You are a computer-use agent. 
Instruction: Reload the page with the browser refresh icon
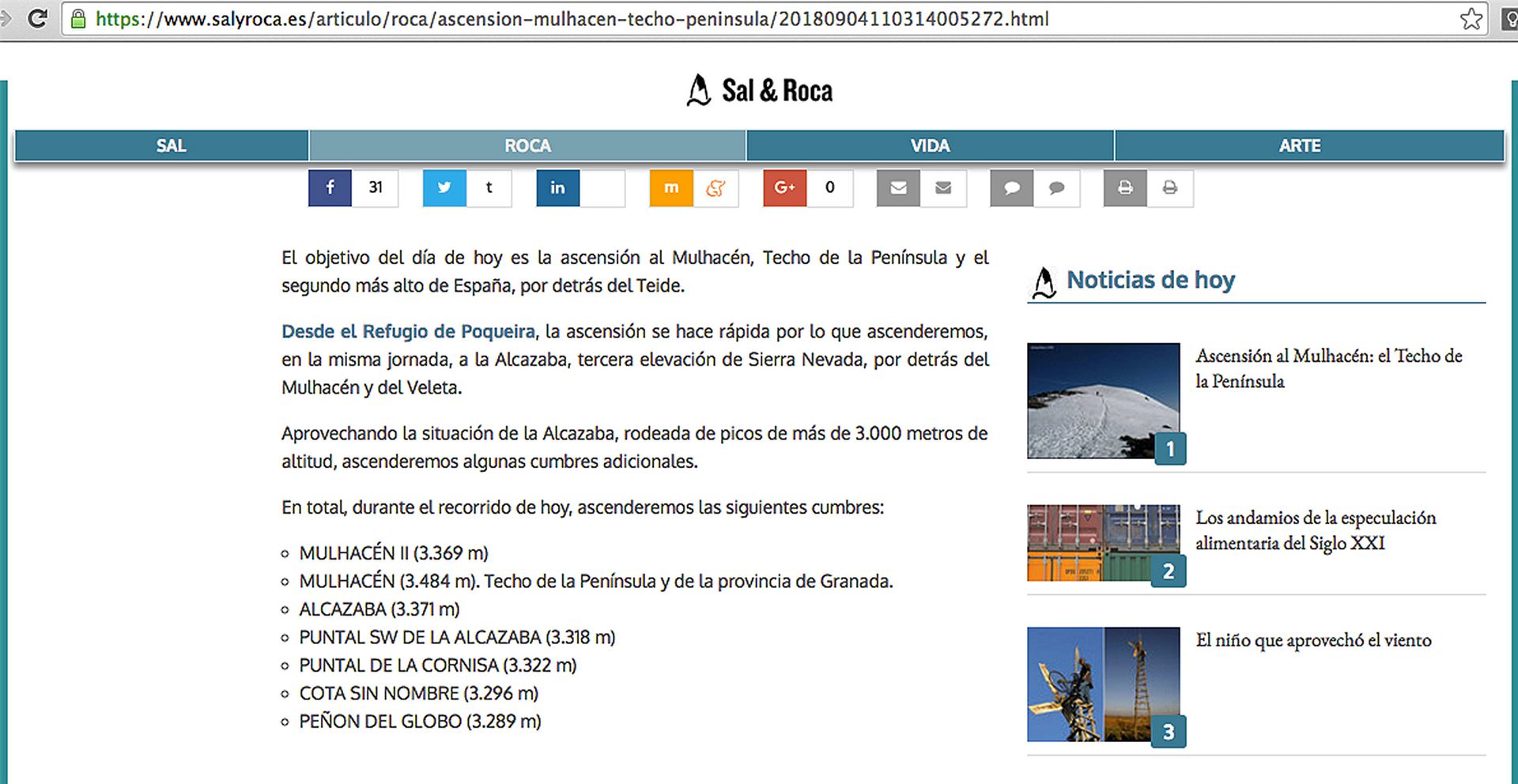click(37, 18)
